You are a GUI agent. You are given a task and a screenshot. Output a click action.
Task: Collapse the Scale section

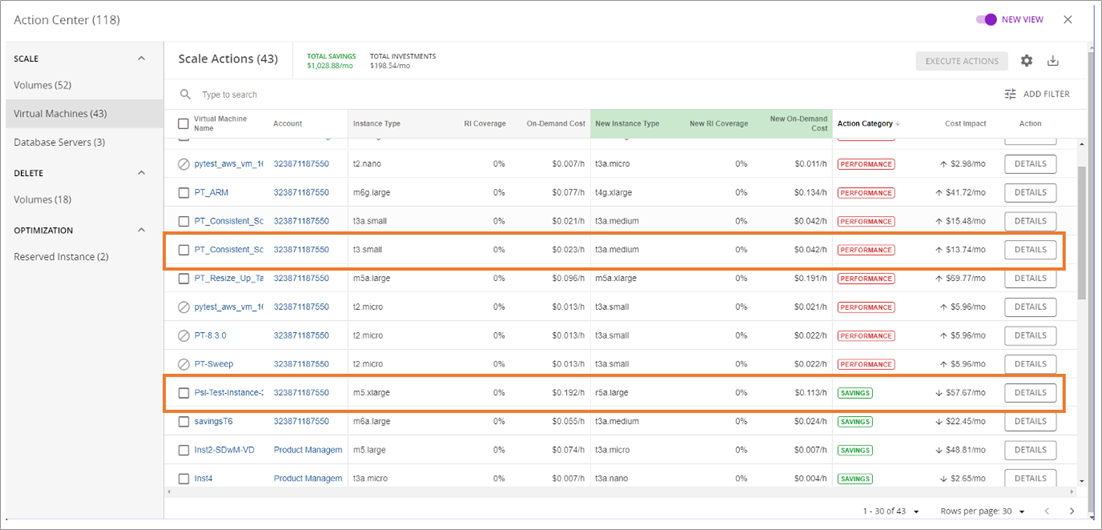click(x=141, y=59)
